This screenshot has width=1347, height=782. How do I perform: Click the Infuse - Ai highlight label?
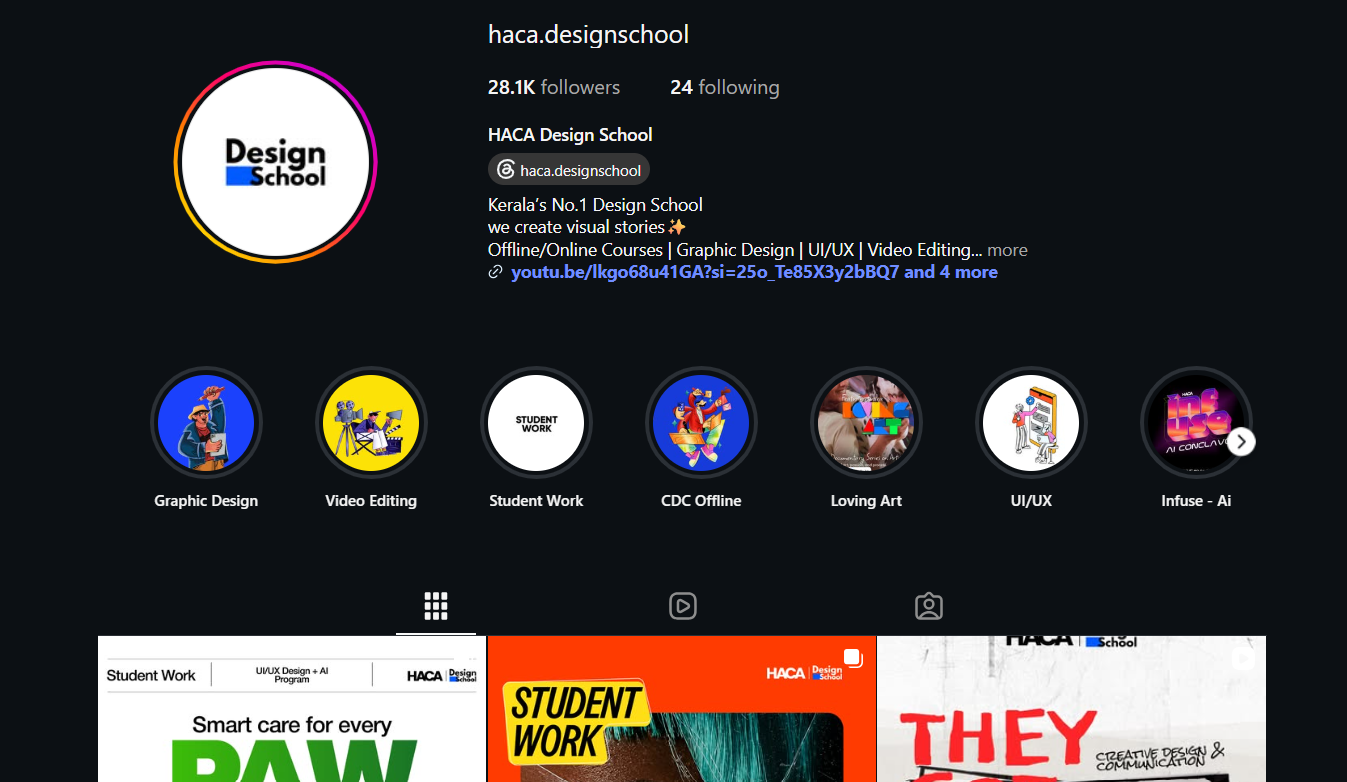click(1196, 501)
